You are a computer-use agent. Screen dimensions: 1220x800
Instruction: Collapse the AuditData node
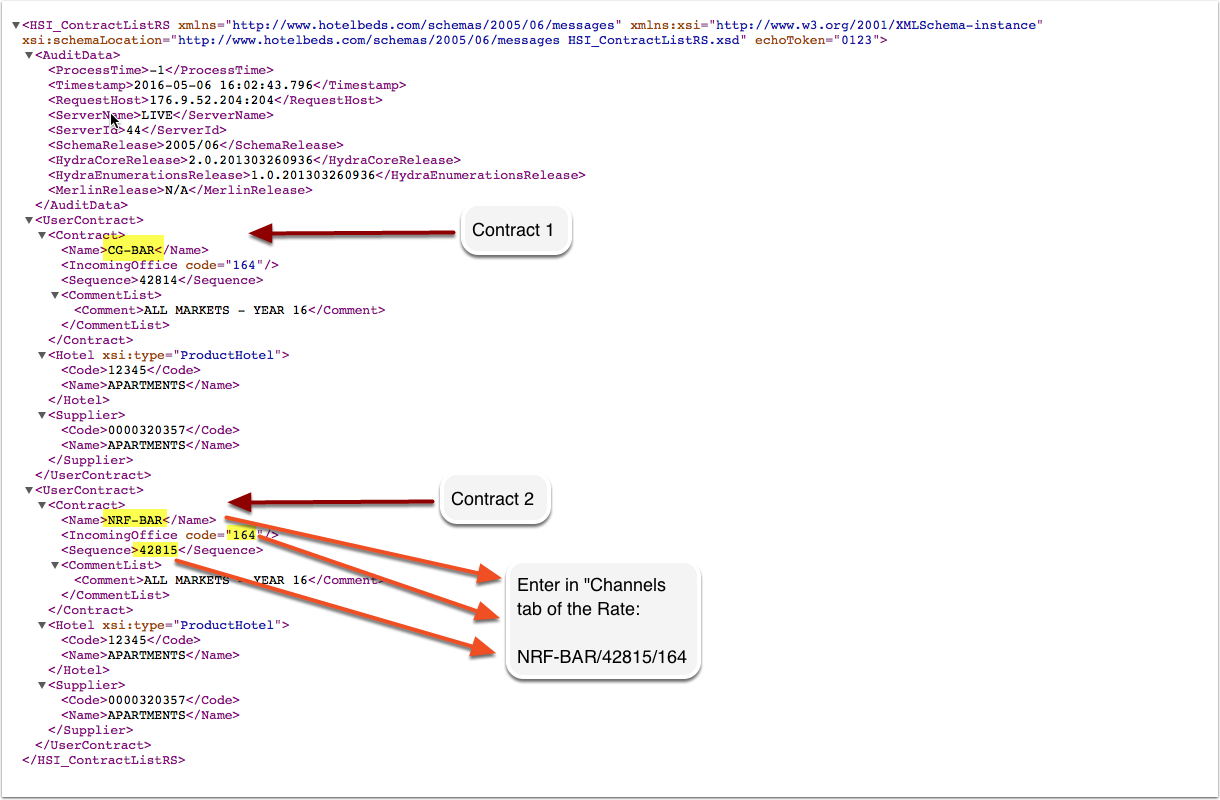[x=30, y=55]
